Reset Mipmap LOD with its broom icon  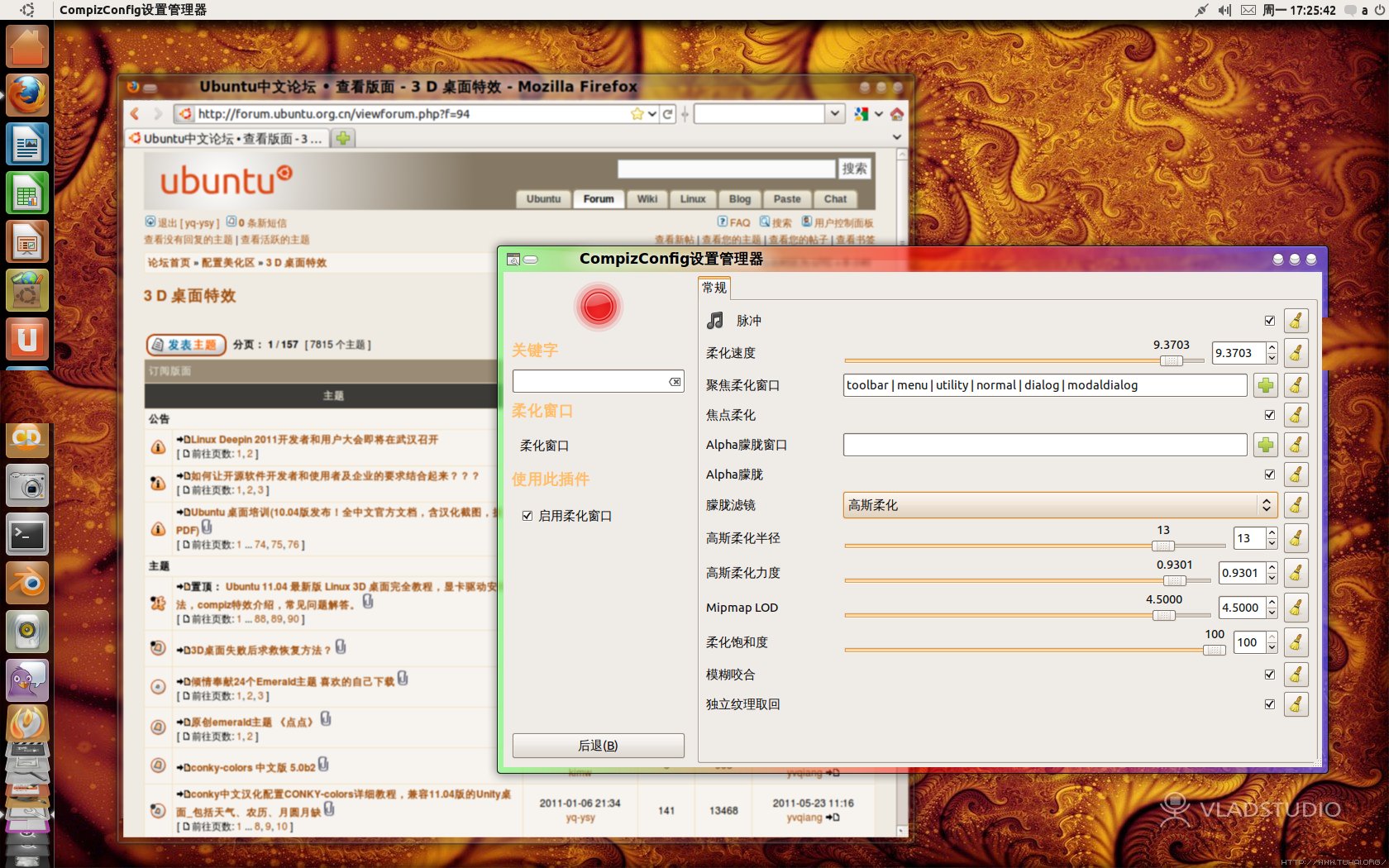[1296, 608]
